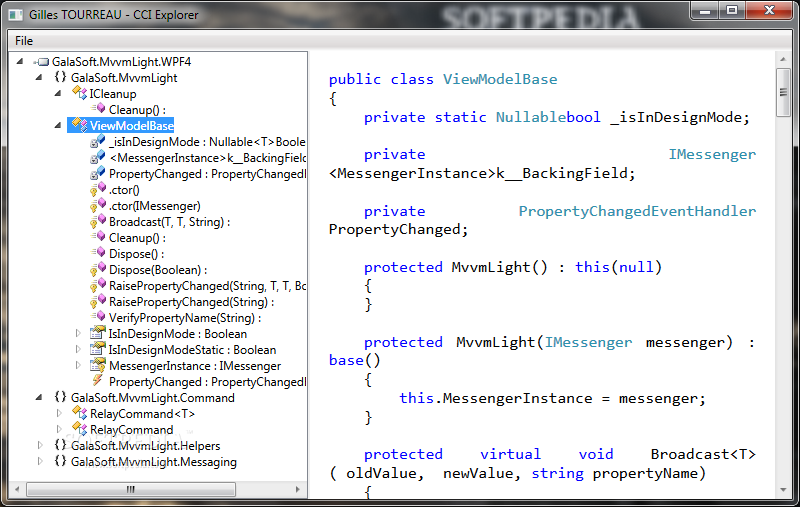The width and height of the screenshot is (800, 507).
Task: Collapse the ViewModelBase class node
Action: (58, 125)
